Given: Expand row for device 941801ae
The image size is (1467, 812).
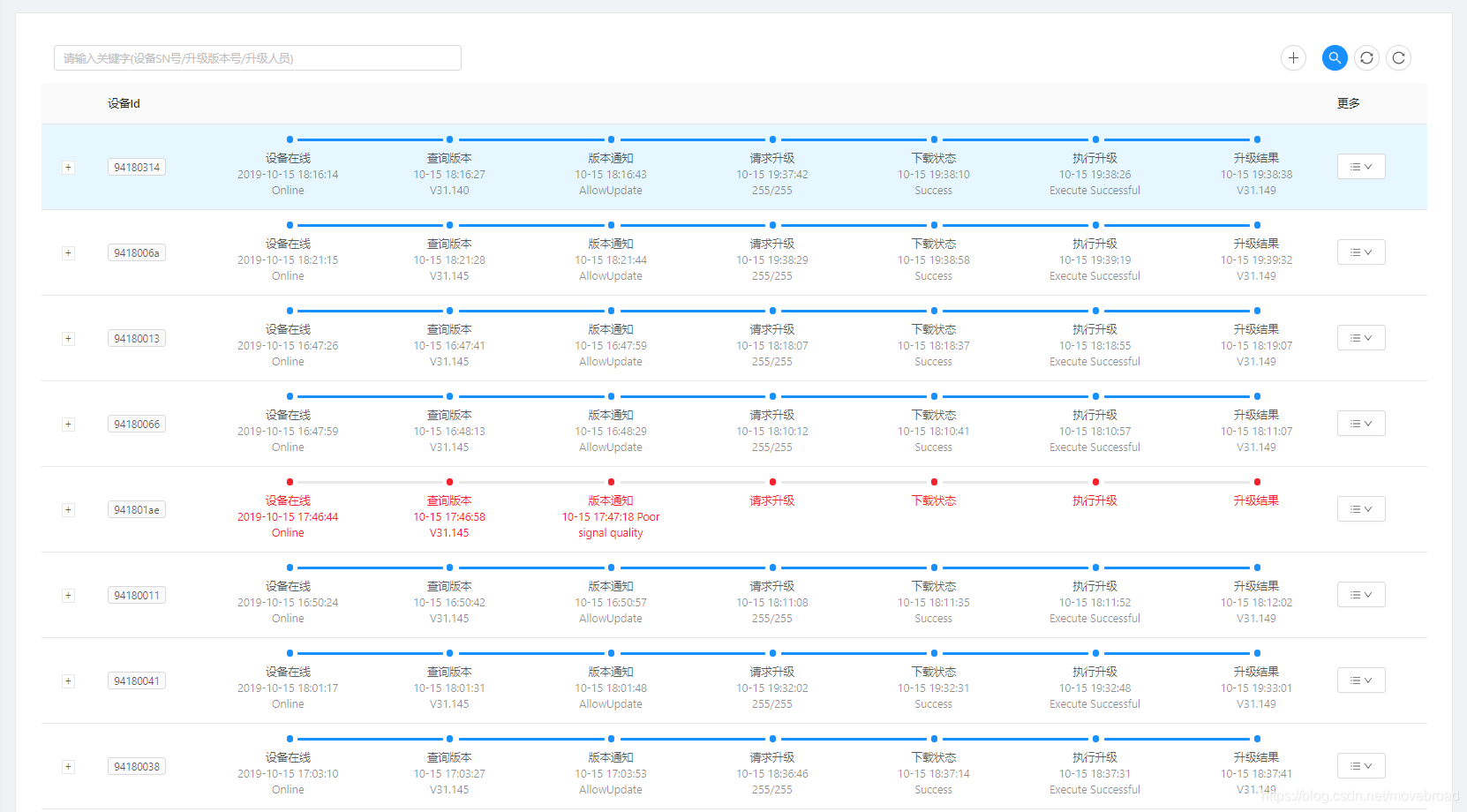Looking at the screenshot, I should click(68, 510).
